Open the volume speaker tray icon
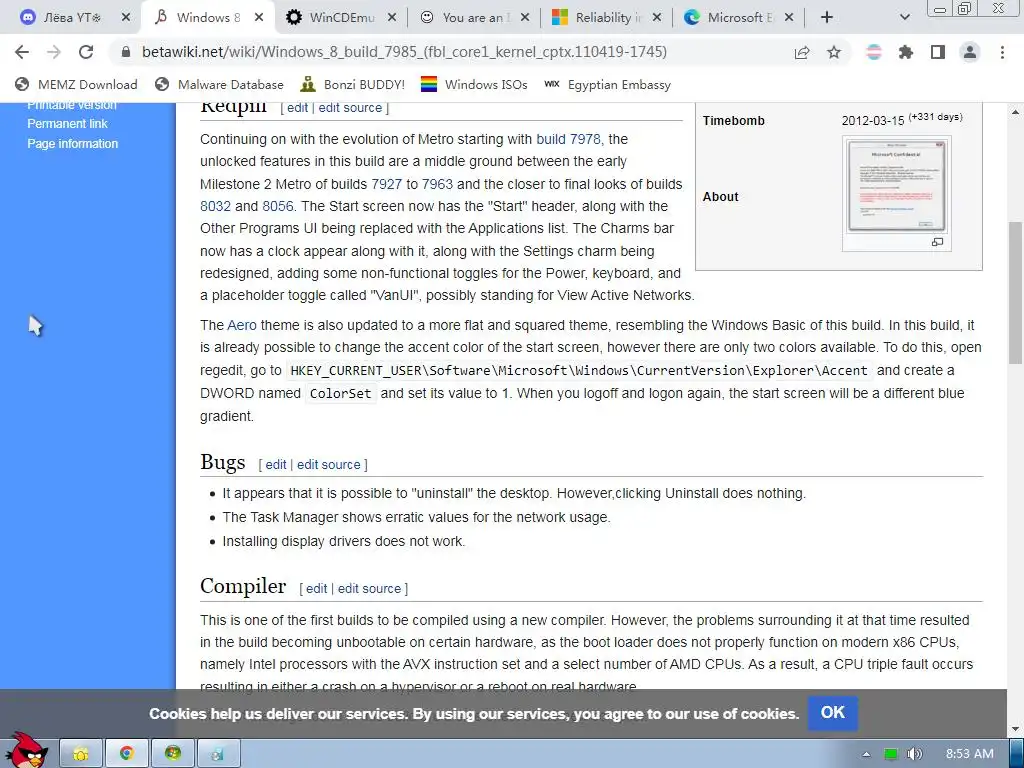 tap(914, 754)
